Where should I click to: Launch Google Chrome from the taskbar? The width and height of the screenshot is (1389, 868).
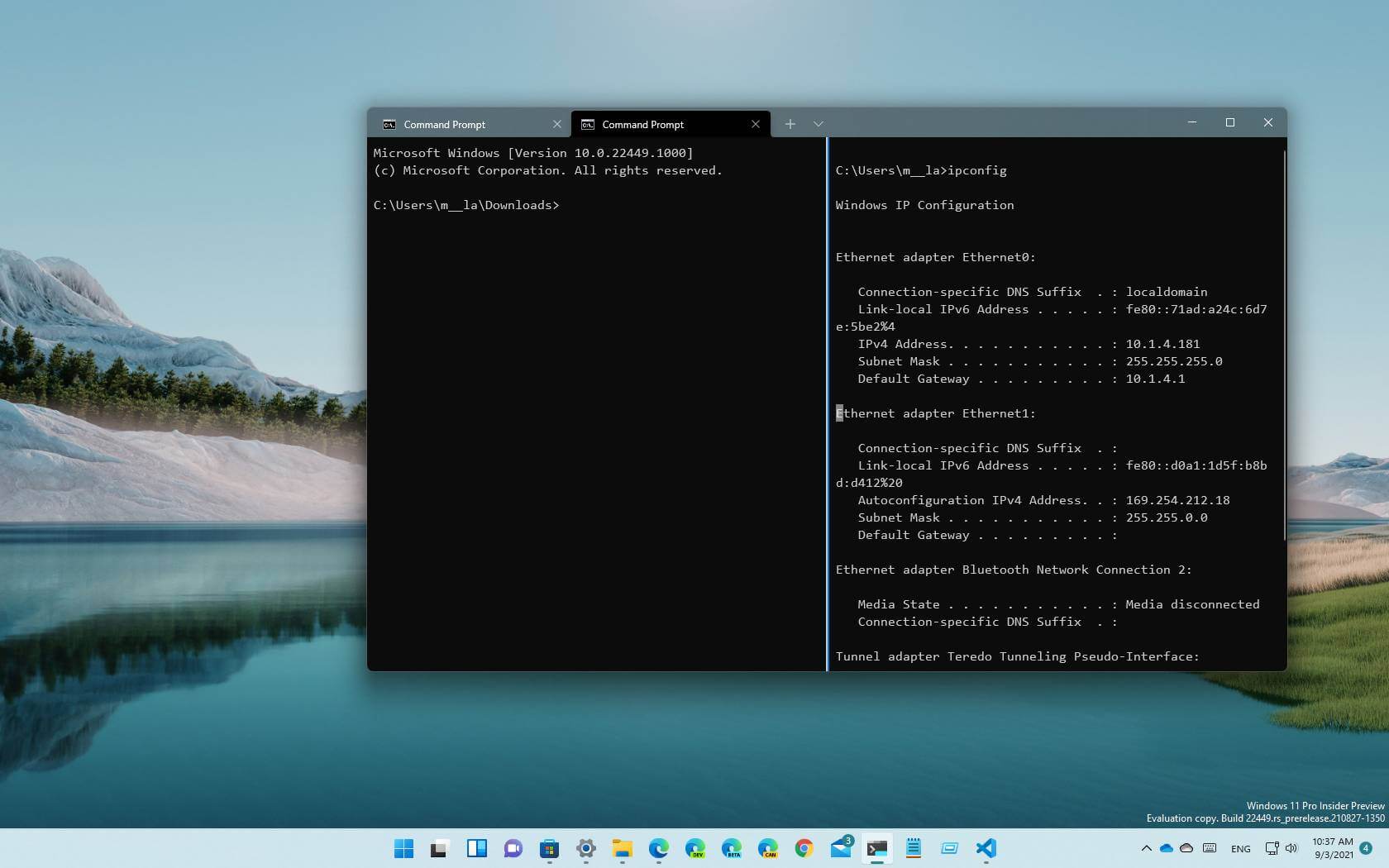pos(804,848)
